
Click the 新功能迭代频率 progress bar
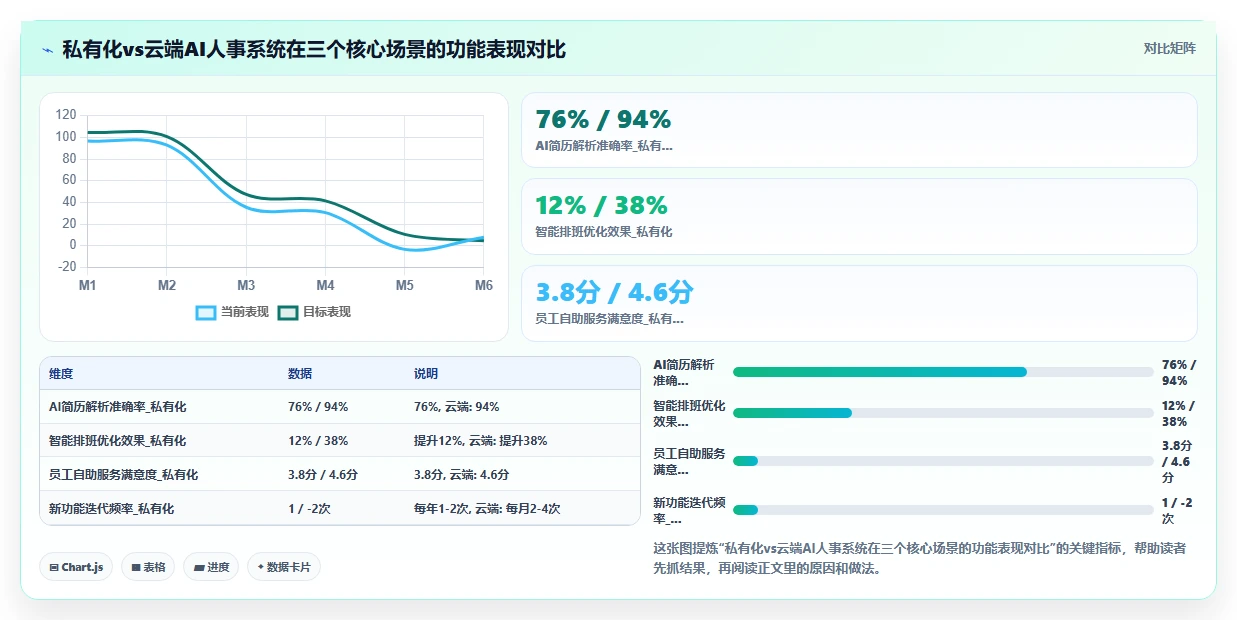tap(943, 510)
